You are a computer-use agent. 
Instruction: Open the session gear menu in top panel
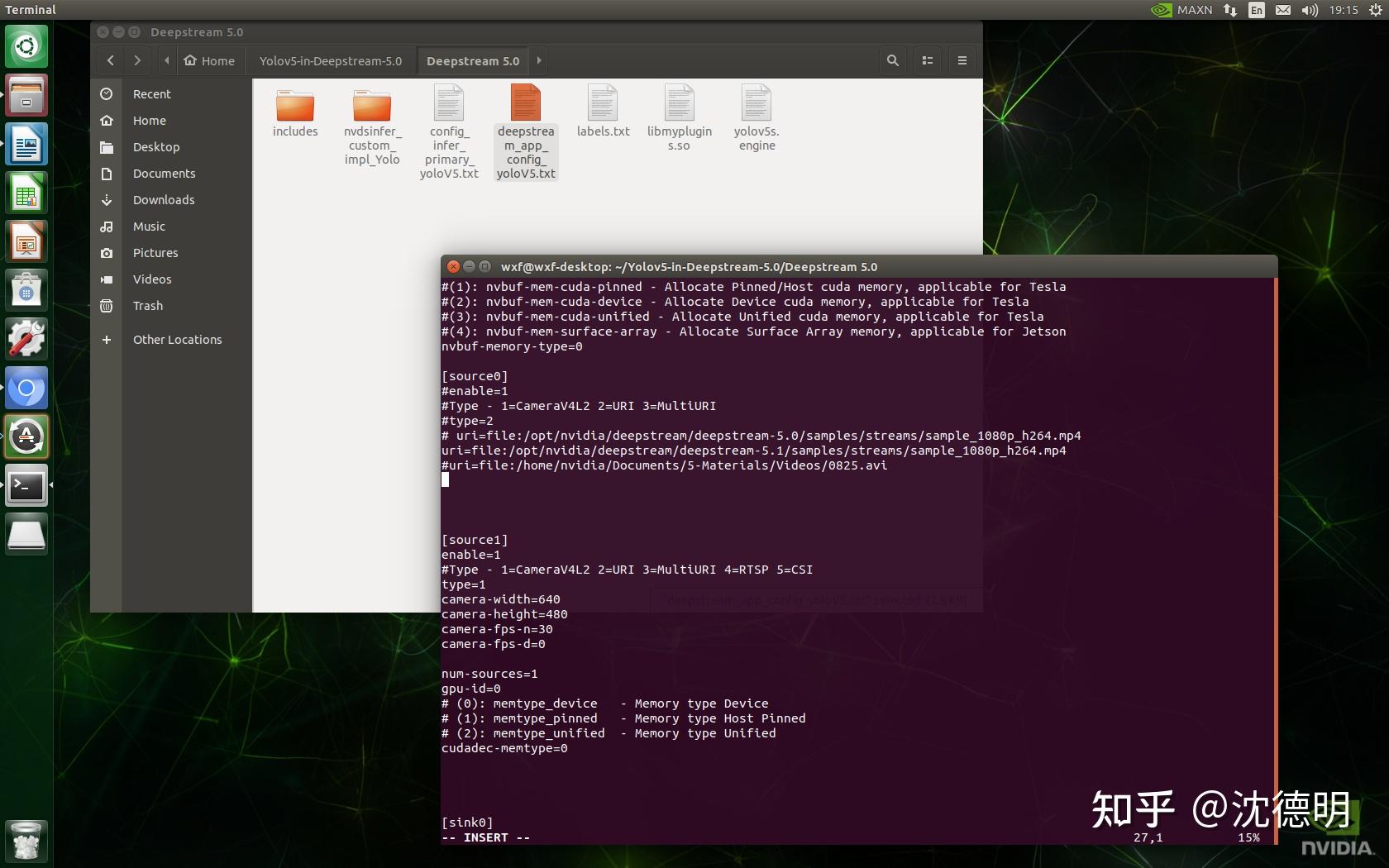pyautogui.click(x=1375, y=10)
